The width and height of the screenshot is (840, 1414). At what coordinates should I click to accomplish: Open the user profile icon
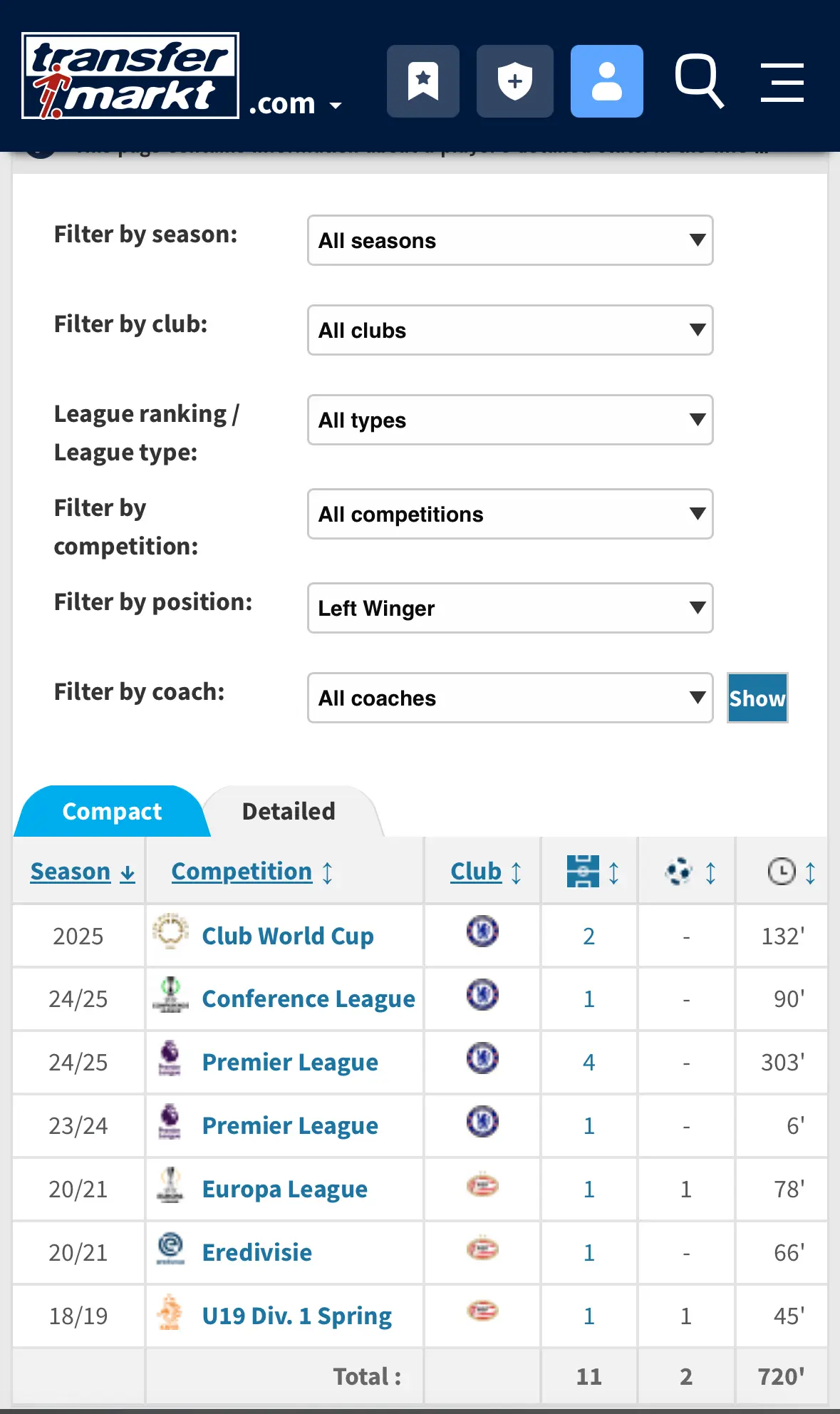pyautogui.click(x=606, y=81)
